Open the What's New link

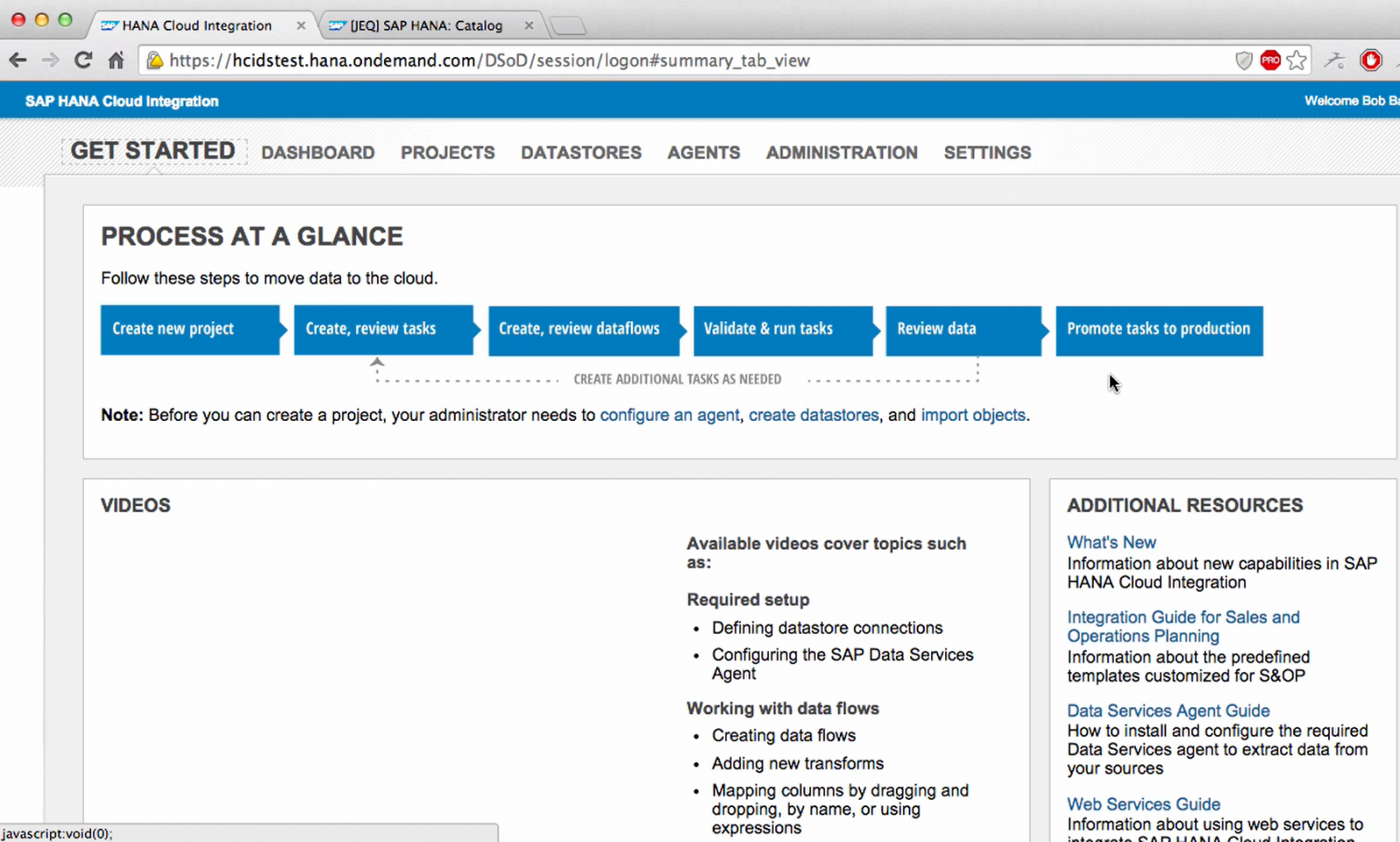click(x=1111, y=543)
